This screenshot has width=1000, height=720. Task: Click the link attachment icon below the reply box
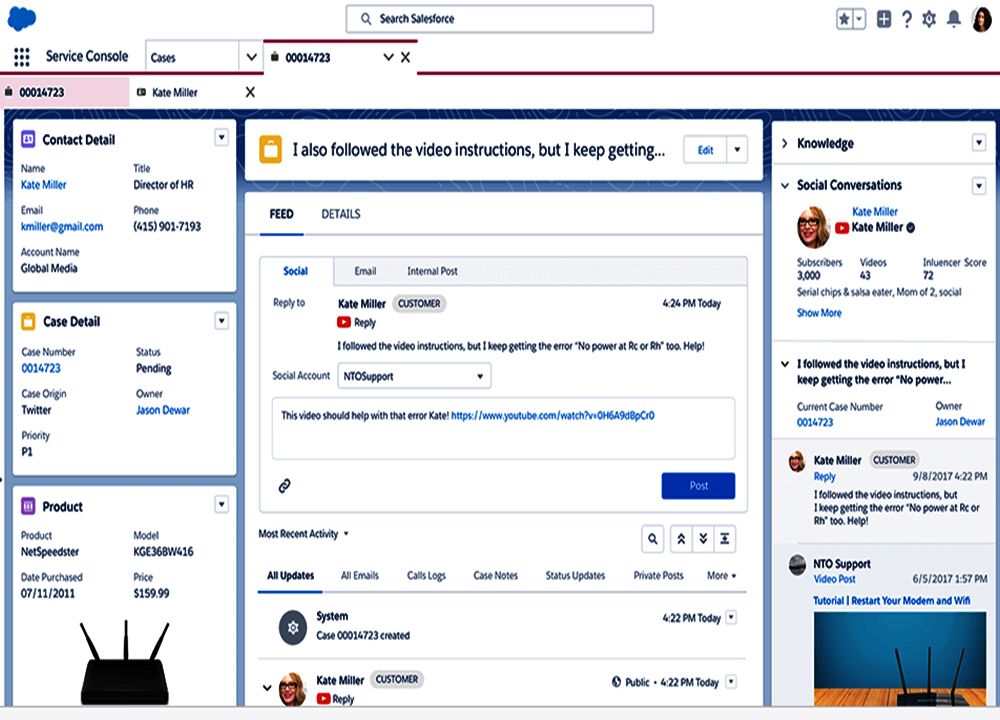[284, 486]
